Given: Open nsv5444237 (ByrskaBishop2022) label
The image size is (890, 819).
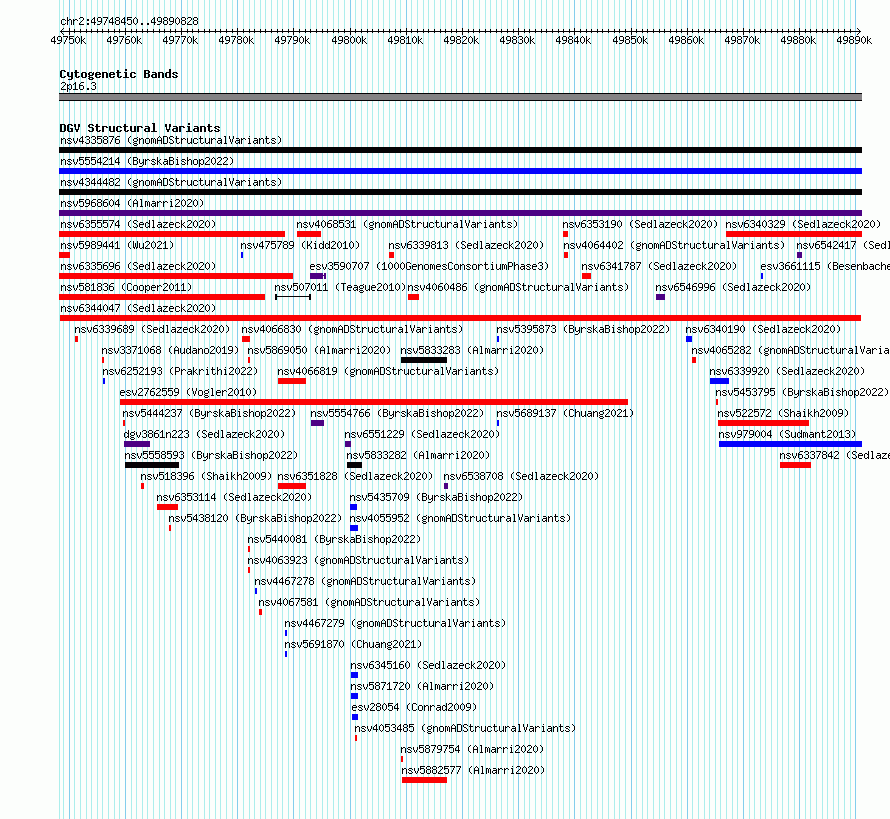Looking at the screenshot, I should [209, 413].
